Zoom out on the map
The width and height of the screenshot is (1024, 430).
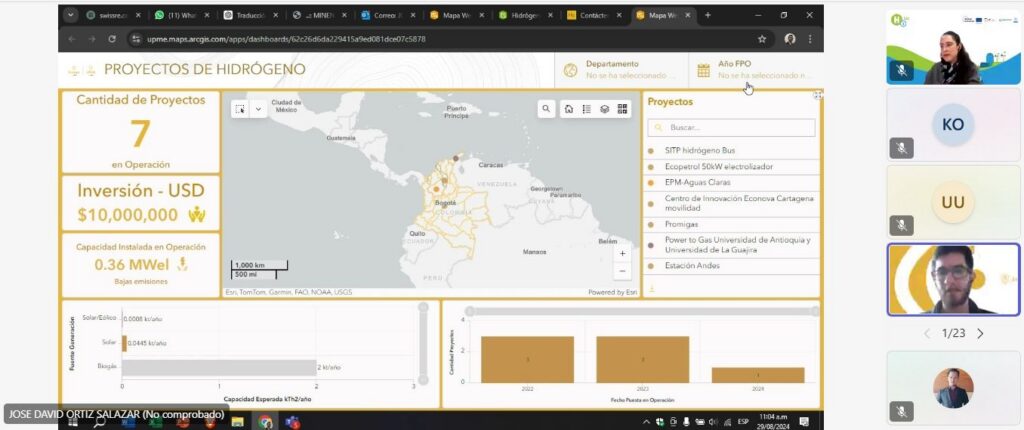pyautogui.click(x=623, y=271)
